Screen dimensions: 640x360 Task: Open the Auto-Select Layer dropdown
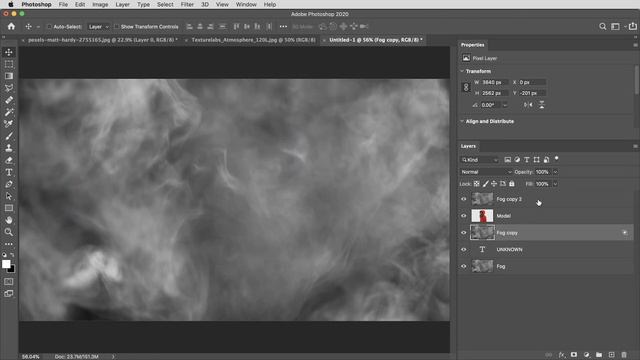point(99,27)
